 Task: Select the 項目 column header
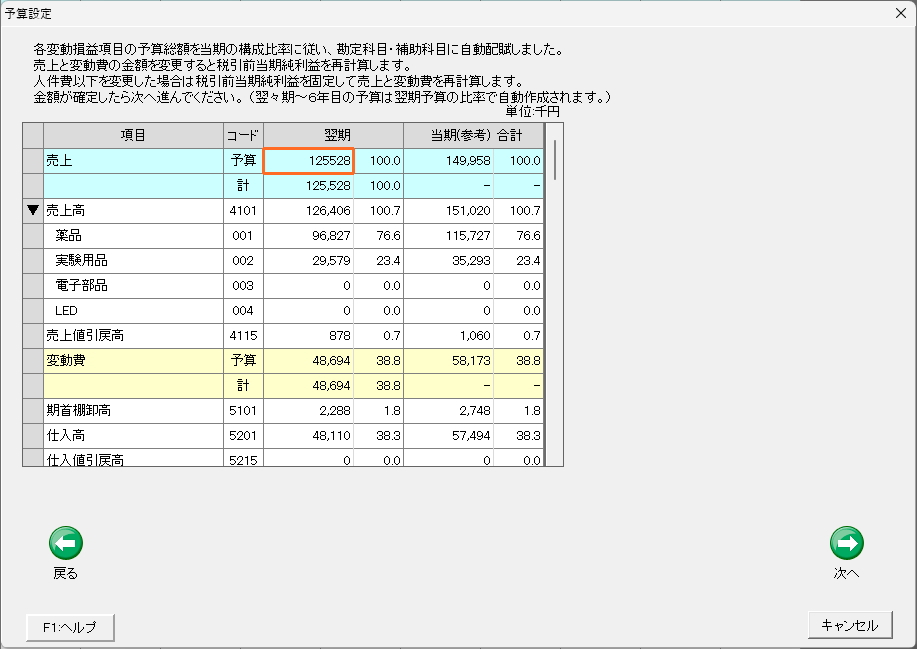[x=133, y=135]
